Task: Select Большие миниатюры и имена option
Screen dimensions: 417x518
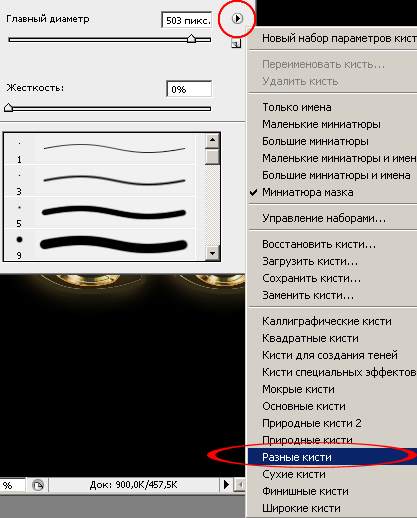Action: pos(333,175)
